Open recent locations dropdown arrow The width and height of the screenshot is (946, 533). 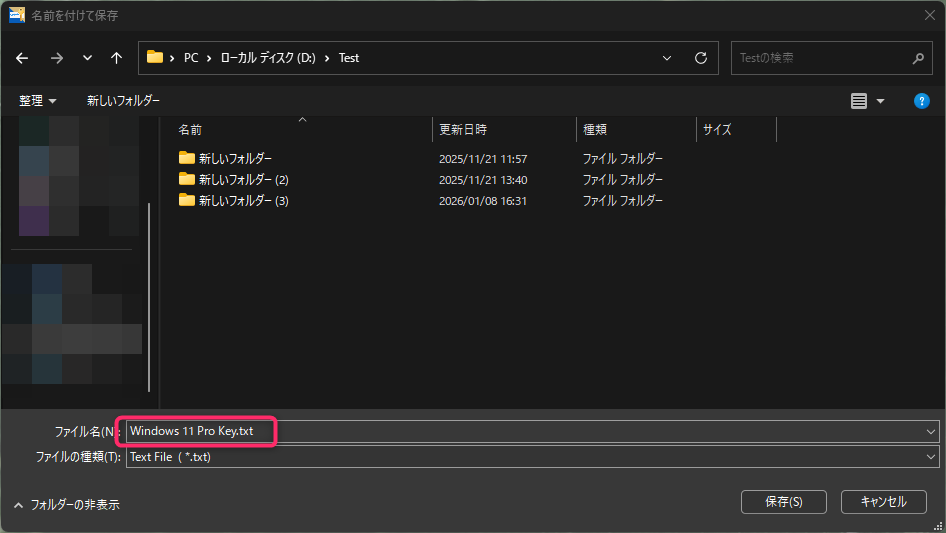pyautogui.click(x=86, y=58)
